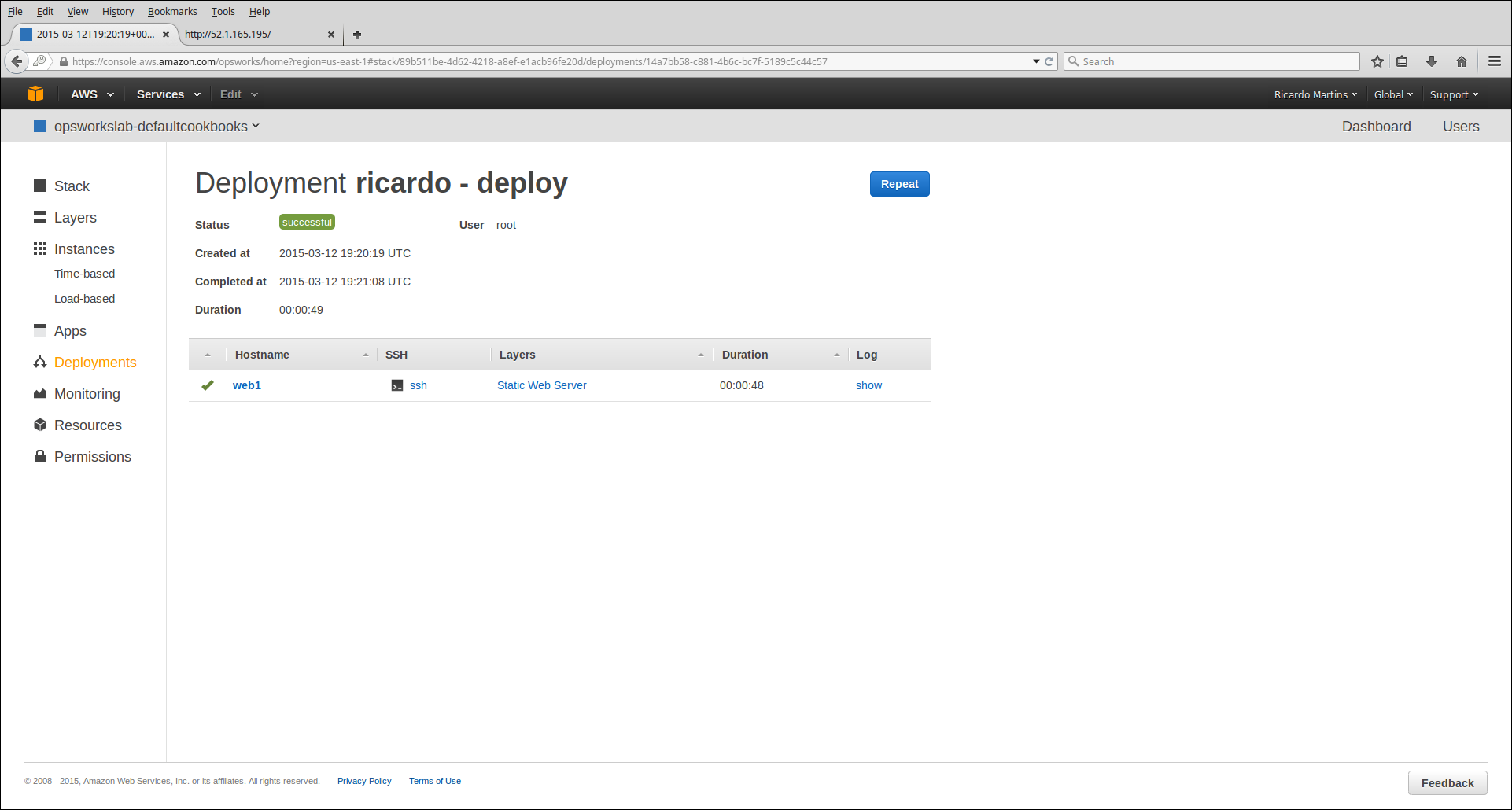Image resolution: width=1512 pixels, height=810 pixels.
Task: Open the Stack sidebar section
Action: pyautogui.click(x=71, y=186)
